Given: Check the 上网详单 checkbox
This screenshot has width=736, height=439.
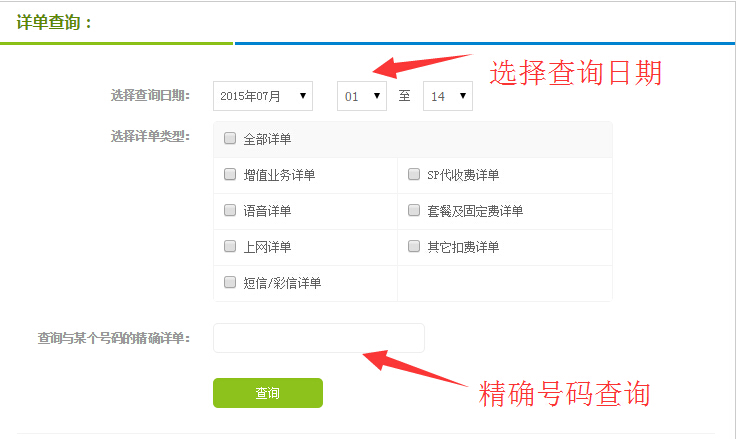Looking at the screenshot, I should click(230, 246).
